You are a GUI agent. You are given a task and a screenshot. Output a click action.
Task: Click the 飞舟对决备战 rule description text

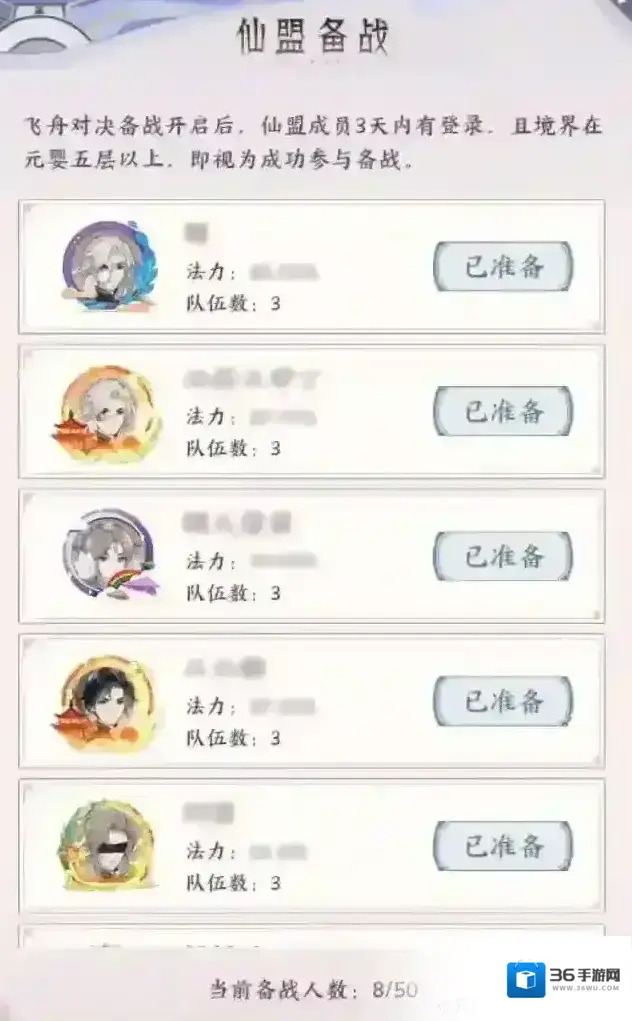[313, 142]
